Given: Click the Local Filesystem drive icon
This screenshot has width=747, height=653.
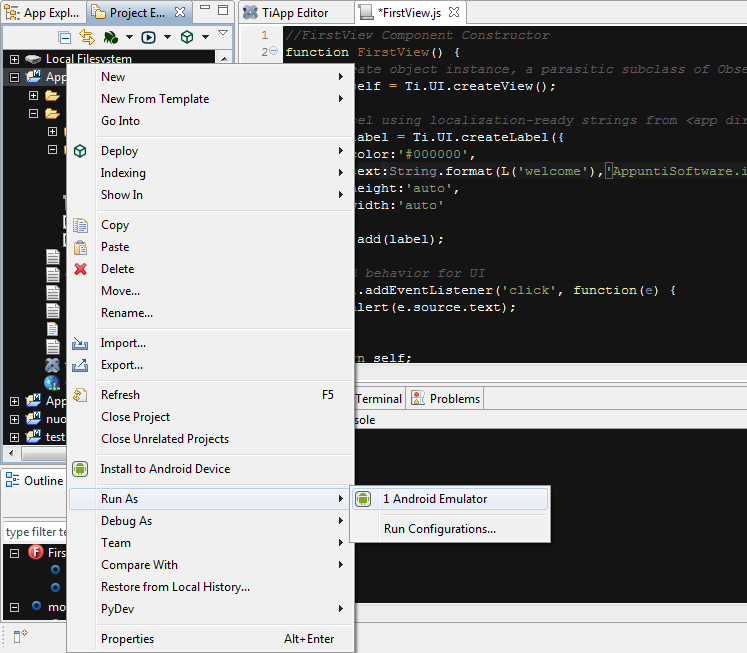Looking at the screenshot, I should 33,59.
